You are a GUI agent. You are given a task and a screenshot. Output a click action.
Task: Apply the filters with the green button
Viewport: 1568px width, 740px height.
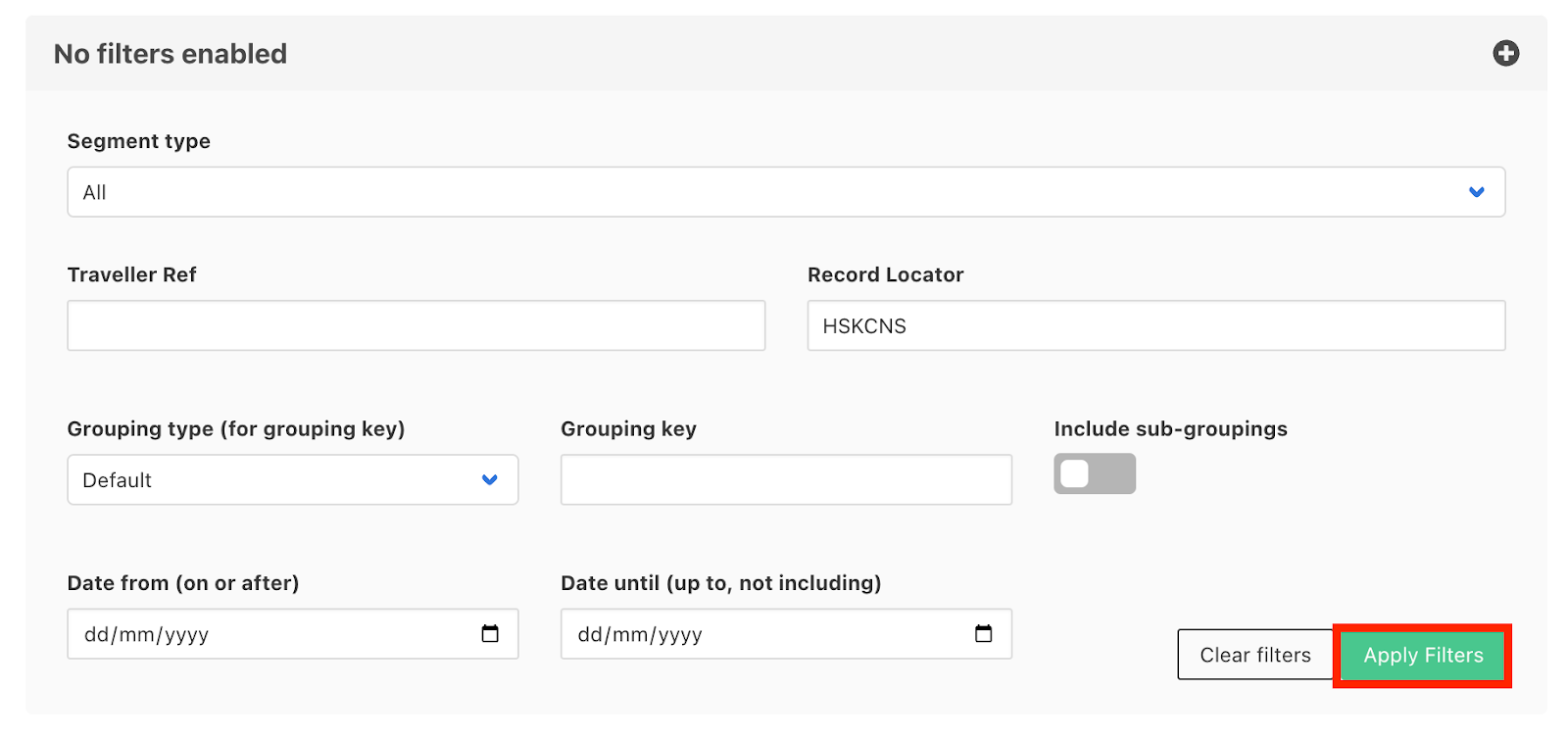(x=1422, y=655)
